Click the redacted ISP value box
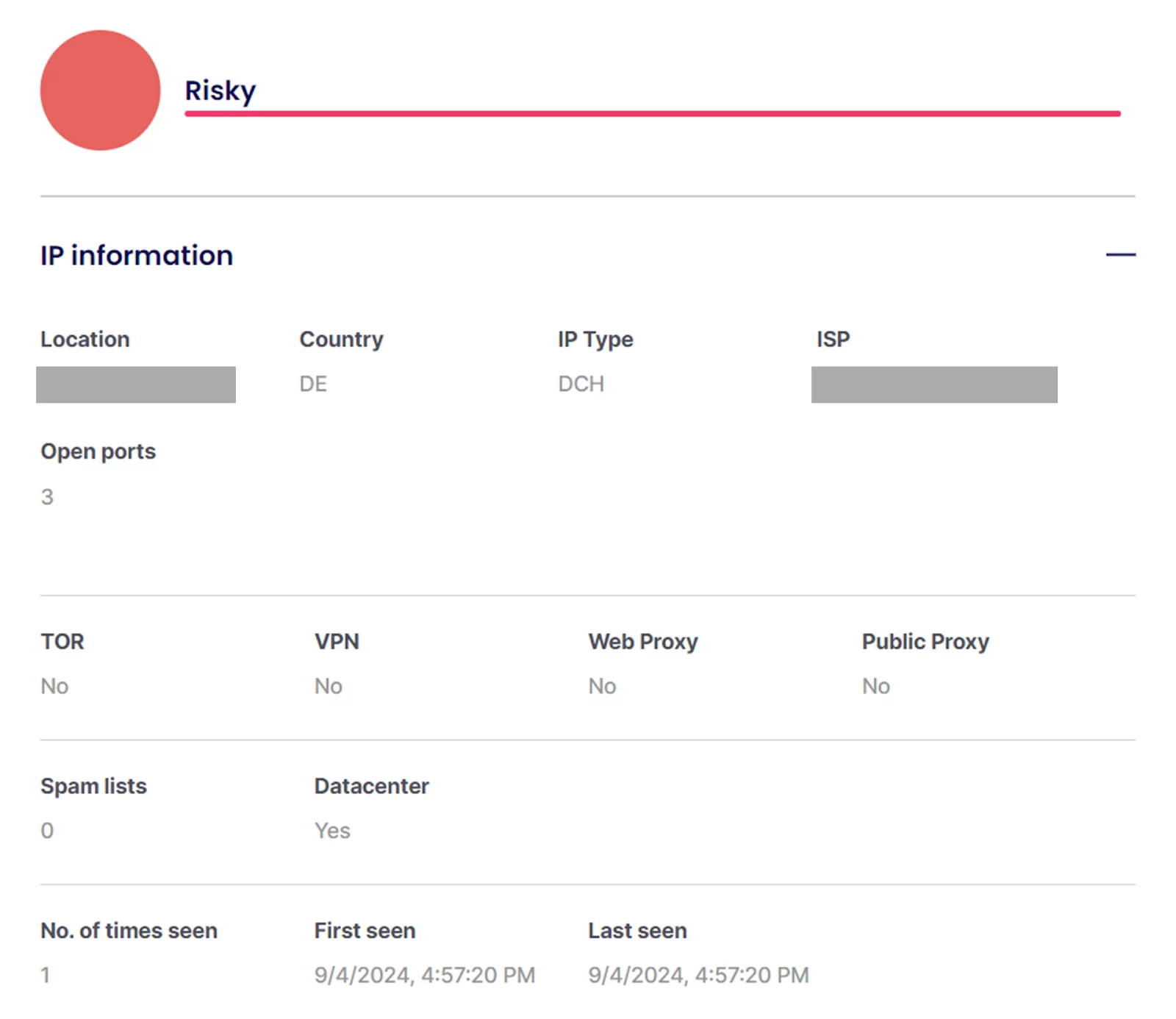Viewport: 1176px width, 1019px height. 933,384
